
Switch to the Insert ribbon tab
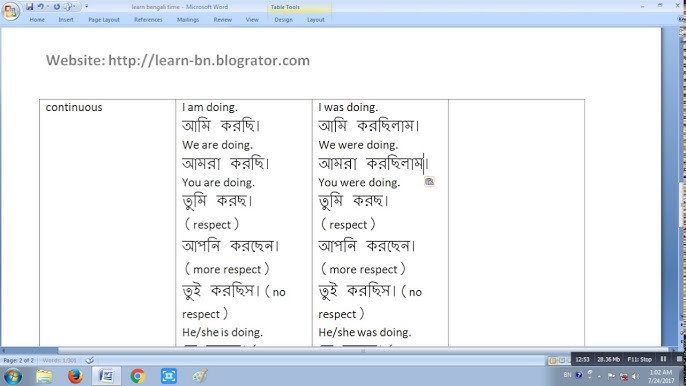tap(66, 20)
